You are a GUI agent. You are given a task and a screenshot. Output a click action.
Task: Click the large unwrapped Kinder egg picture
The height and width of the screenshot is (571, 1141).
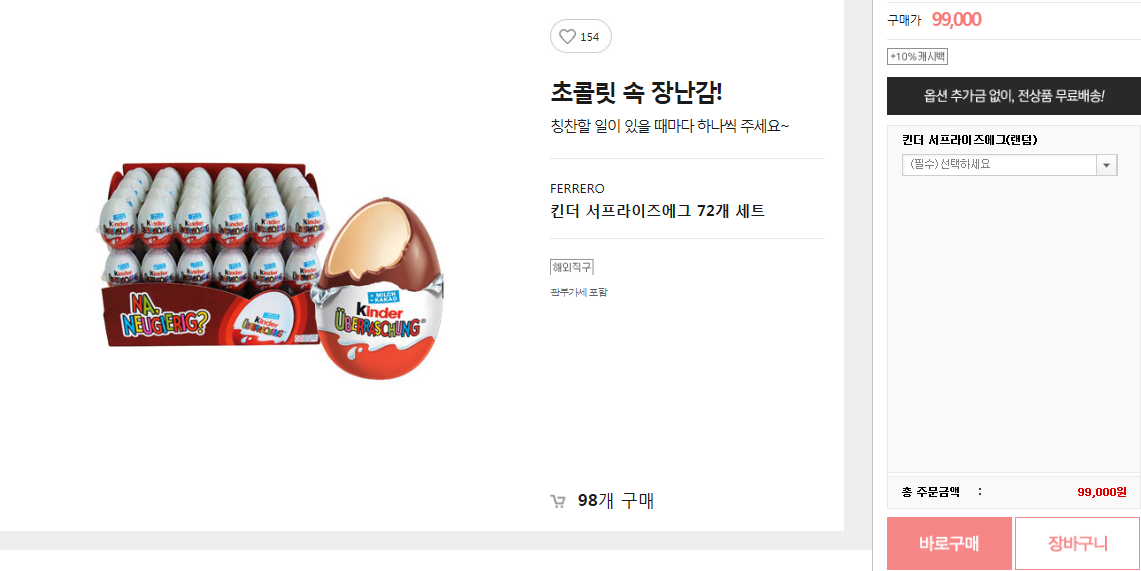[x=377, y=289]
